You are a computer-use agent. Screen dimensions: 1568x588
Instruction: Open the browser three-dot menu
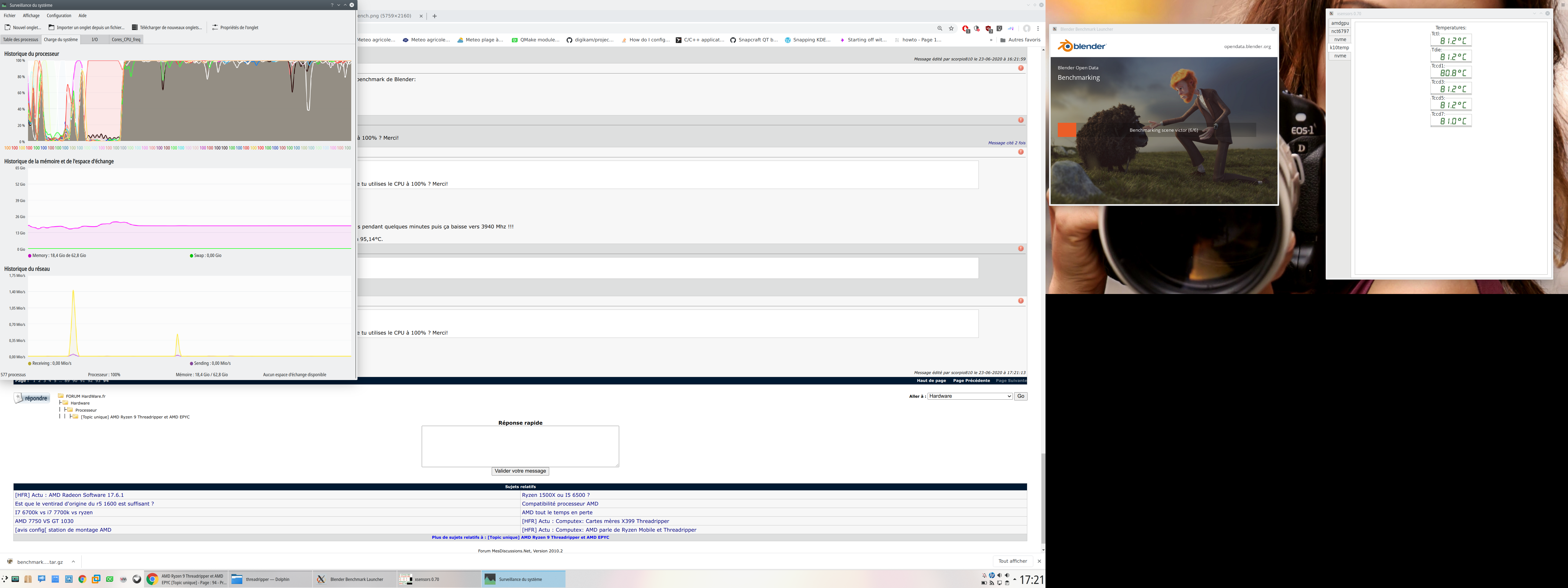click(1038, 29)
